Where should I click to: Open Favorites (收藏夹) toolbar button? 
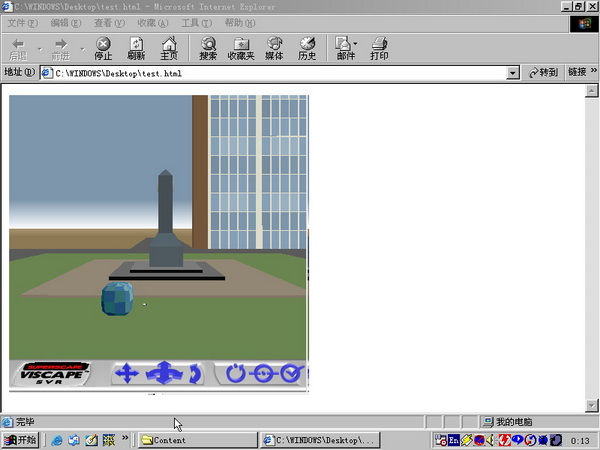coord(241,49)
